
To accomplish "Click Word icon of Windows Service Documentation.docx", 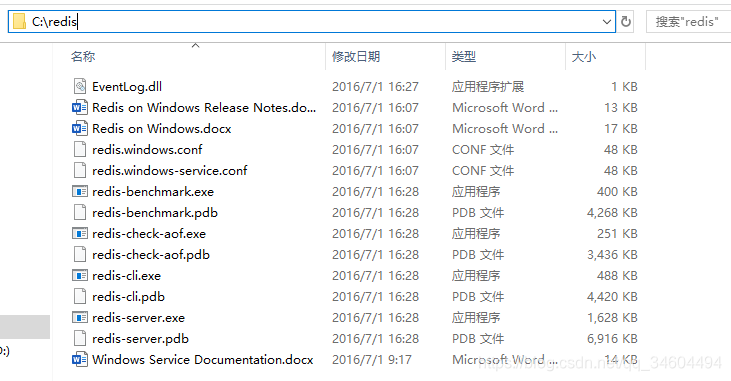I will click(x=80, y=359).
